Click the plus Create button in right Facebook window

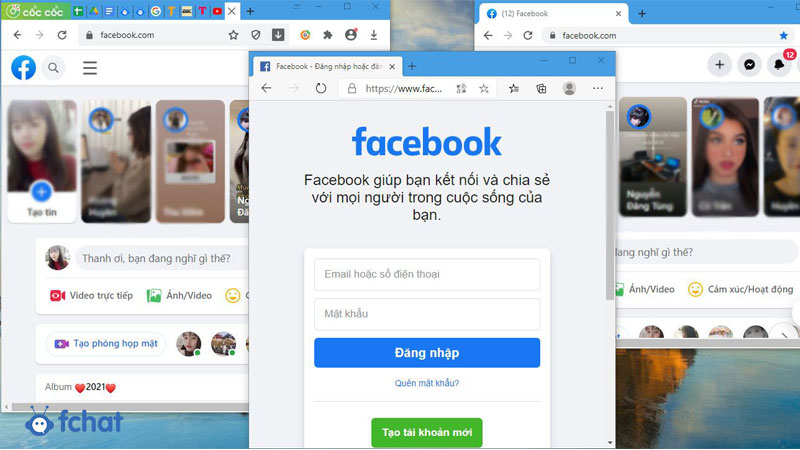719,64
